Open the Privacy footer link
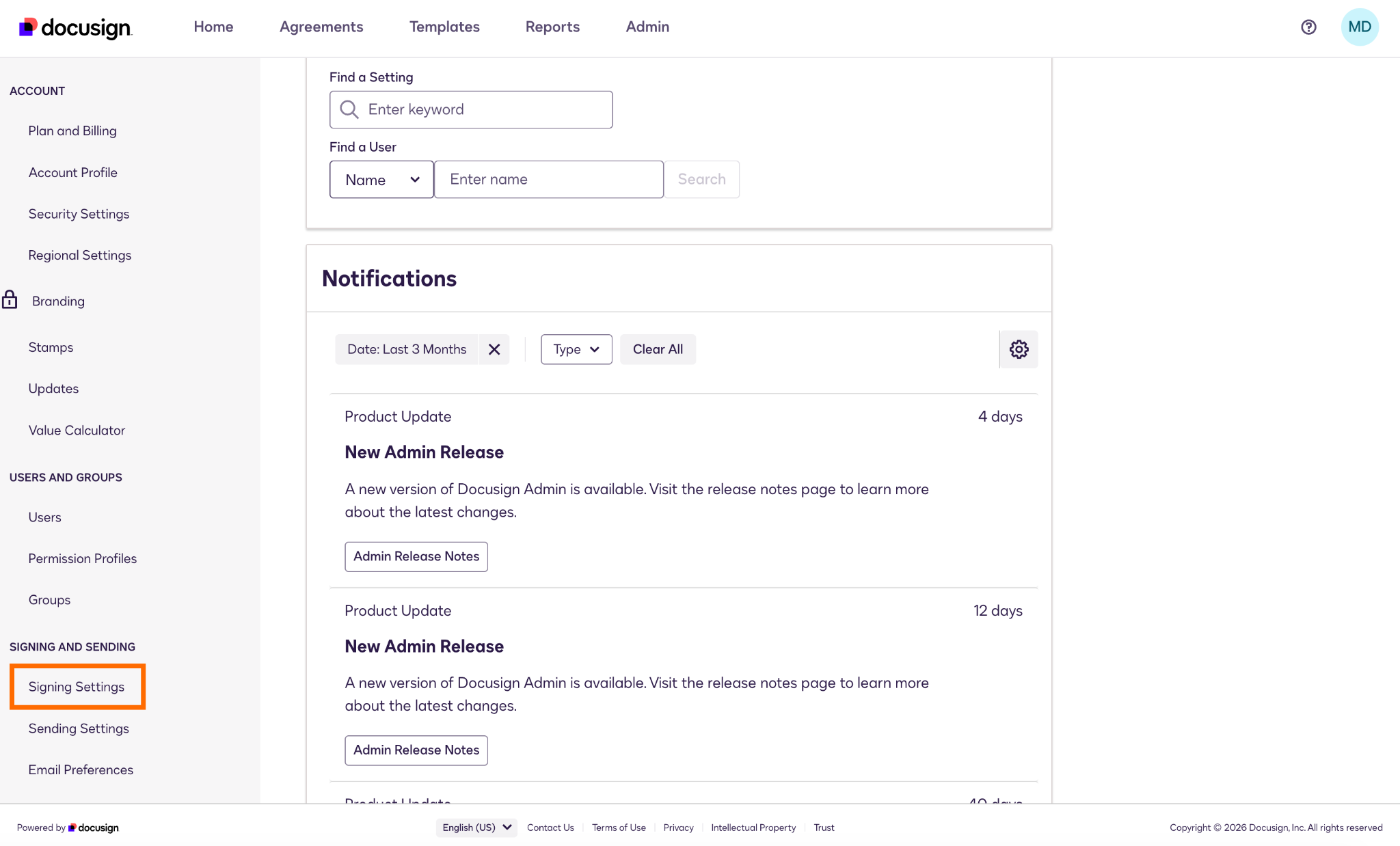The image size is (1400, 846). (x=678, y=828)
